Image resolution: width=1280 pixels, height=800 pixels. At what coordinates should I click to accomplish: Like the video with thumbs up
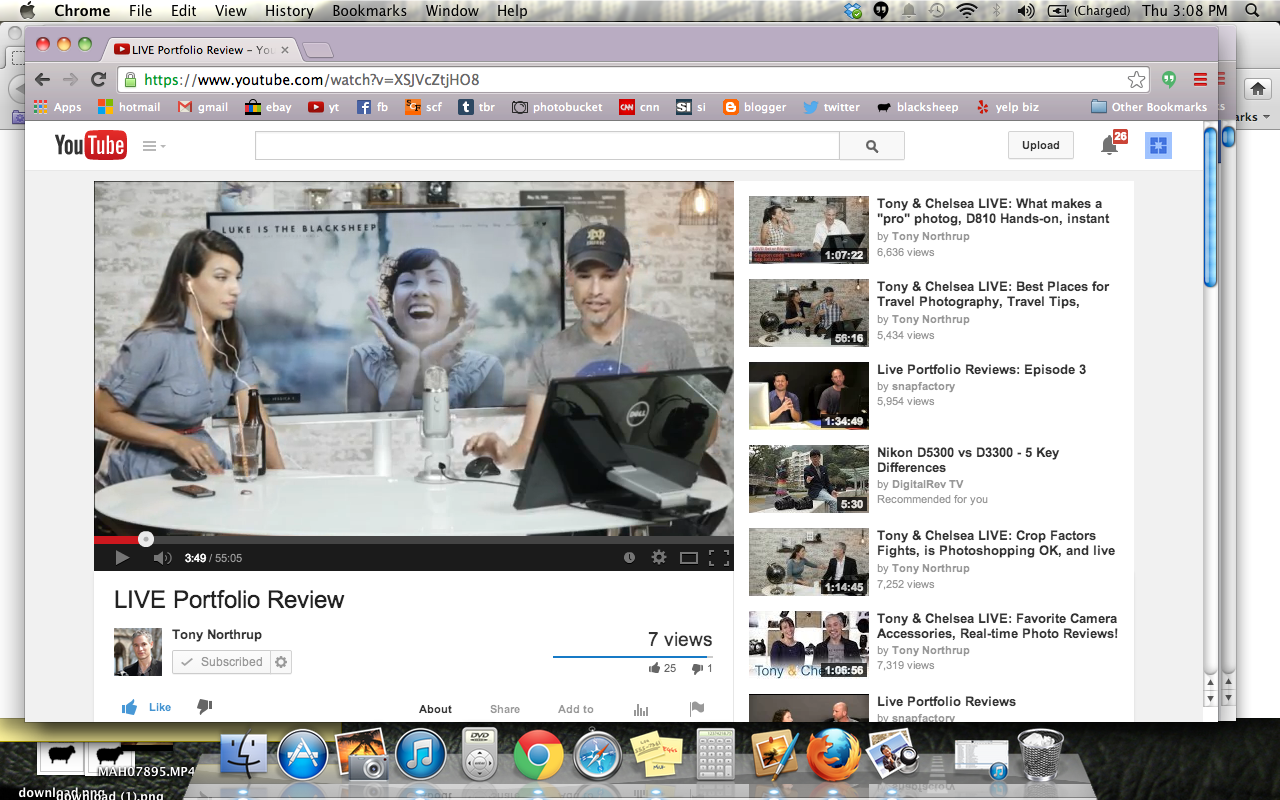click(x=146, y=707)
